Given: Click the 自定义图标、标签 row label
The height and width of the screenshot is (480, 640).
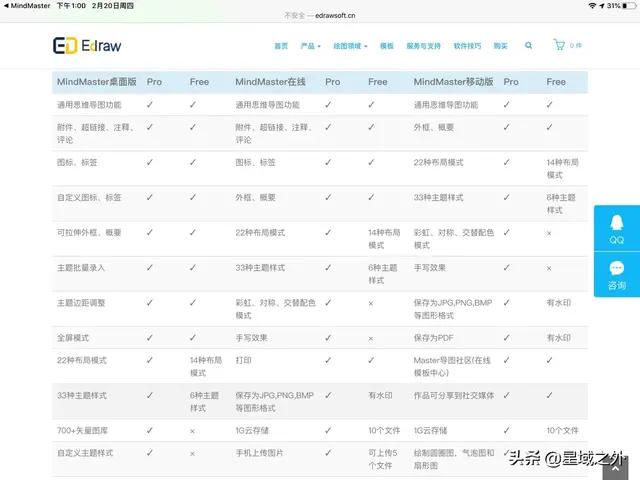Looking at the screenshot, I should (x=89, y=198).
